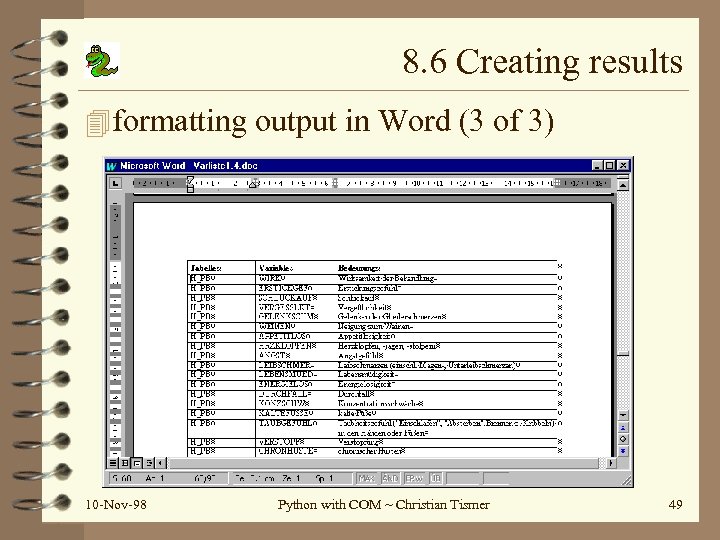Viewport: 720px width, 540px height.
Task: Click the 'CHRONHUSTE' variable cell
Action: (x=296, y=451)
